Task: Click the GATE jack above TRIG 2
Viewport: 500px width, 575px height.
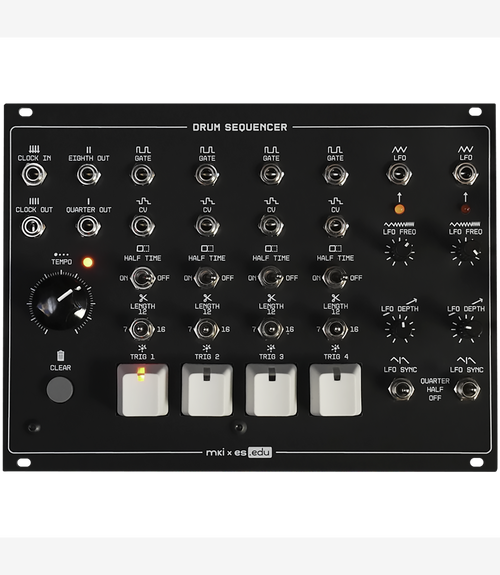Action: click(207, 175)
